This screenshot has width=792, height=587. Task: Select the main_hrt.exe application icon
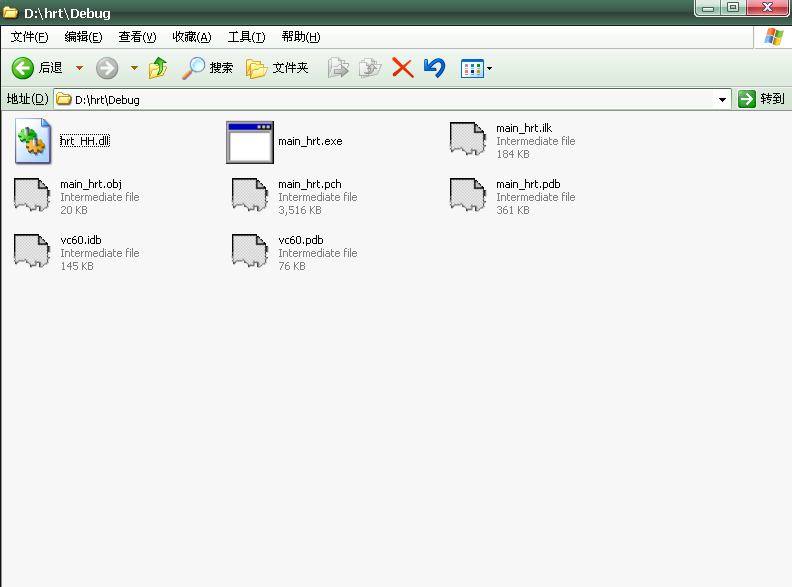click(250, 141)
